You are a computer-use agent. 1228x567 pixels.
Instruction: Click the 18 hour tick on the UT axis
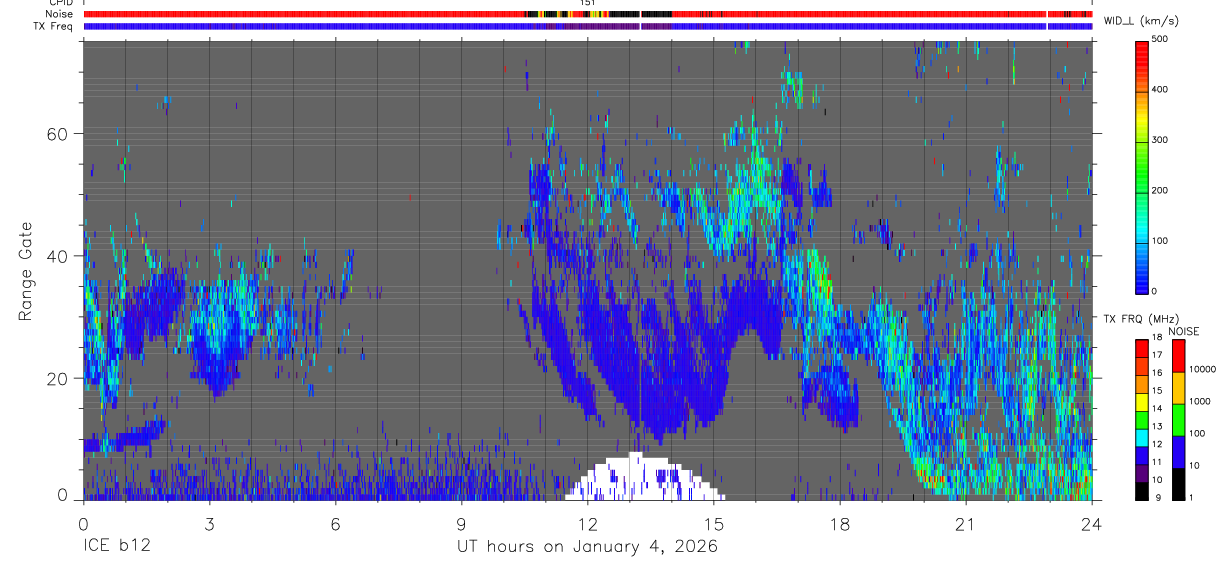tap(840, 524)
